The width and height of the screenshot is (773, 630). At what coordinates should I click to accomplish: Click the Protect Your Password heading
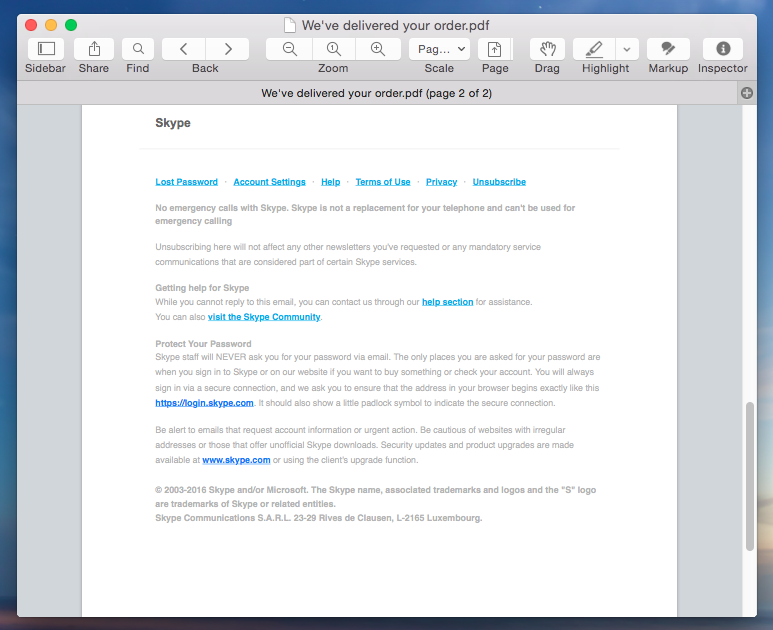pos(203,344)
